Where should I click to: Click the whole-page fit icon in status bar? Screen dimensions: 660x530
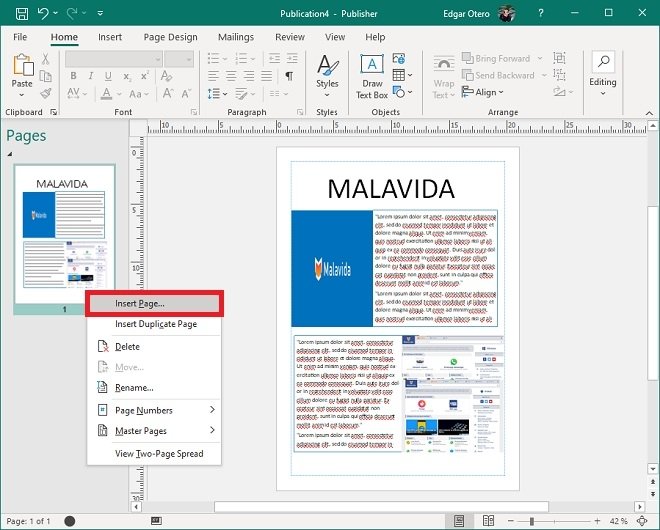pyautogui.click(x=642, y=521)
